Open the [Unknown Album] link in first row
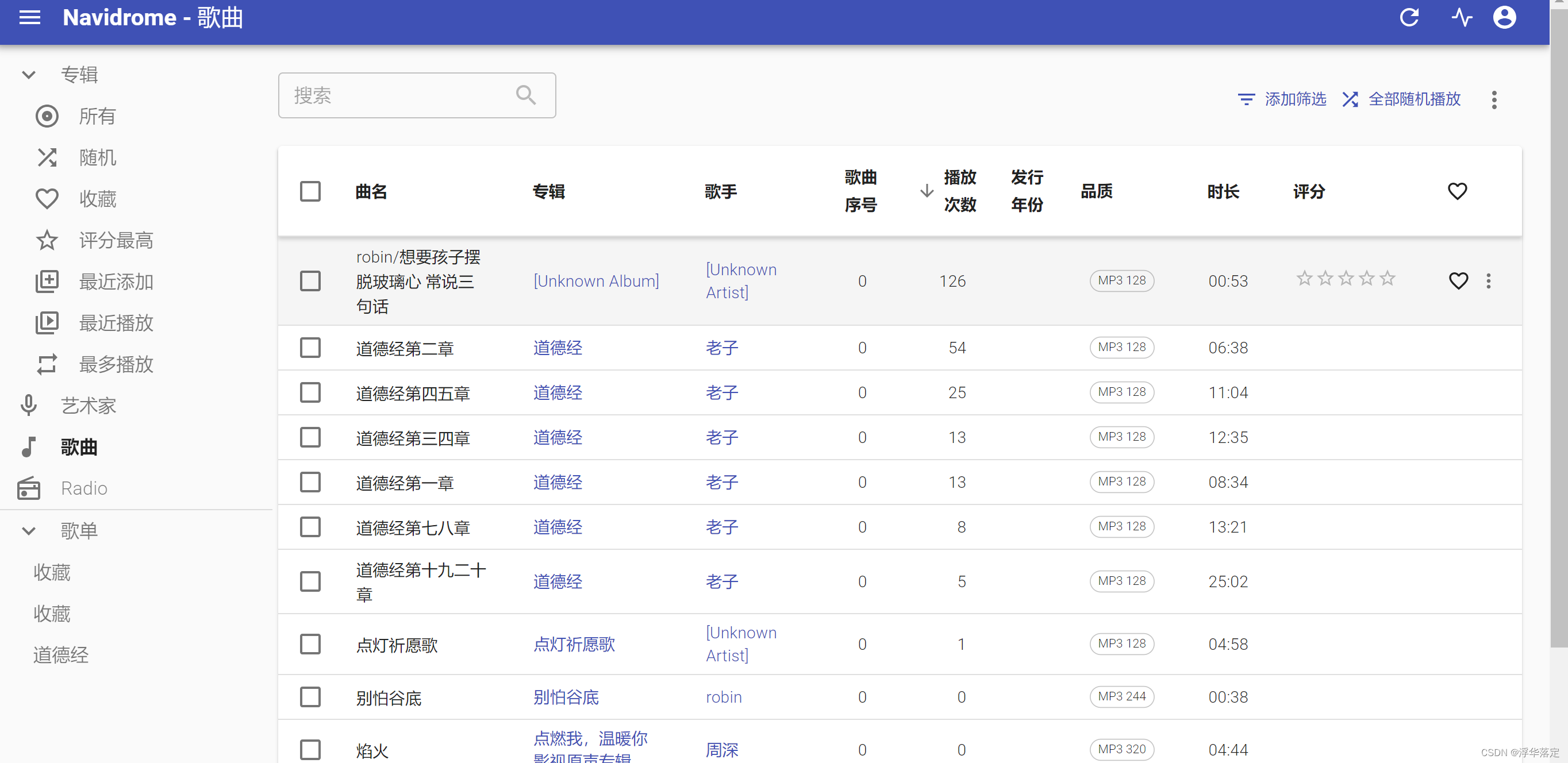Screen dimensions: 1568x763 (597, 281)
